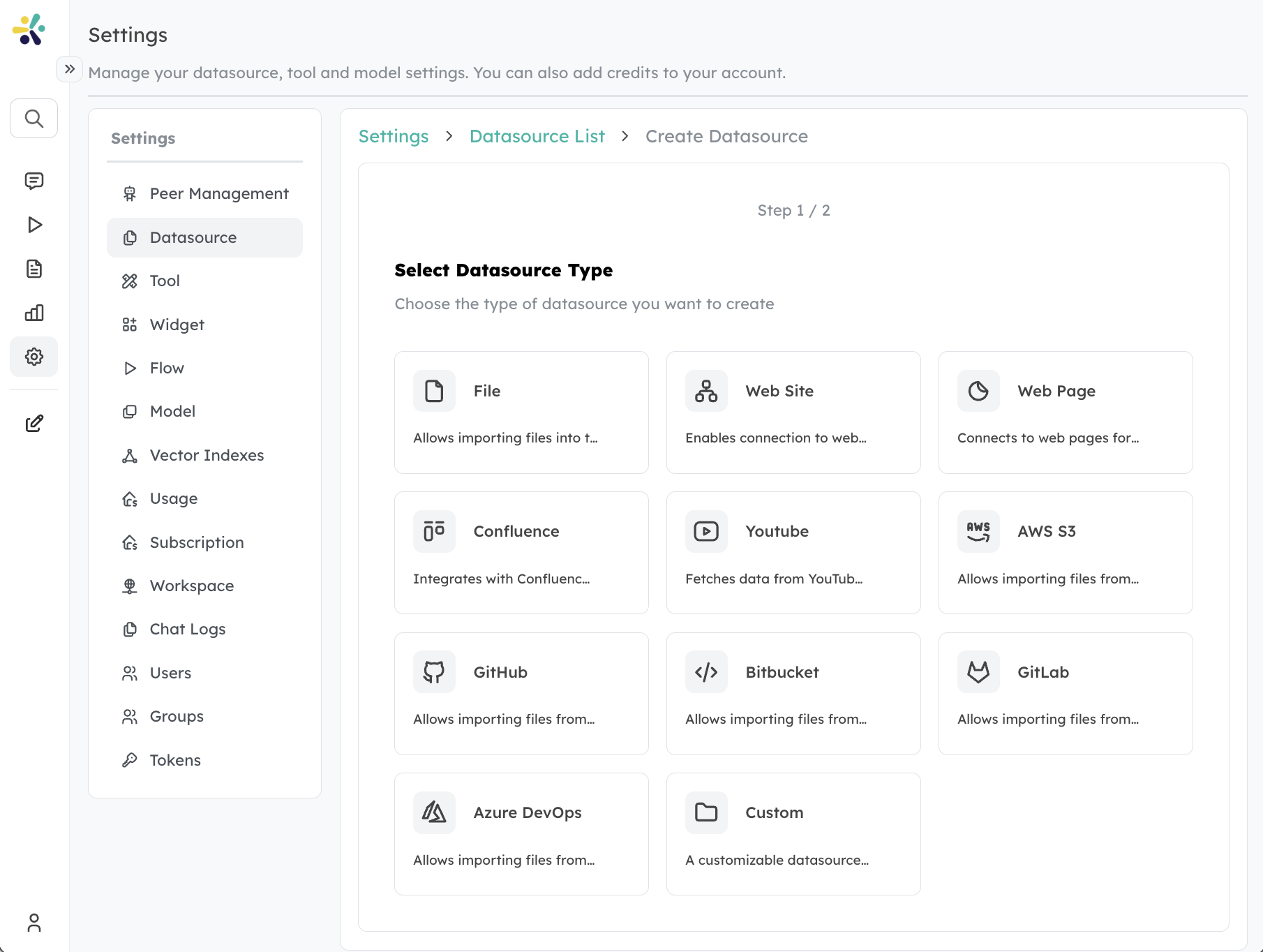The height and width of the screenshot is (952, 1263).
Task: Click the settings gear icon in the sidebar
Action: pos(33,357)
